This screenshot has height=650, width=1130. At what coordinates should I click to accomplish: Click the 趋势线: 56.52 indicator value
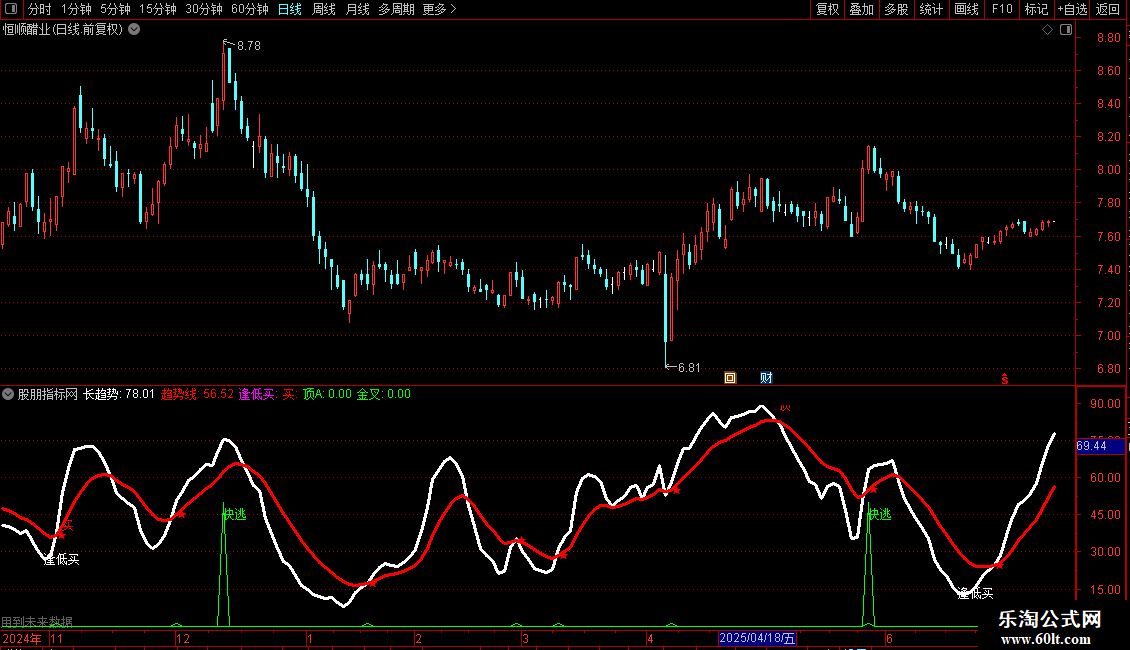(x=197, y=394)
